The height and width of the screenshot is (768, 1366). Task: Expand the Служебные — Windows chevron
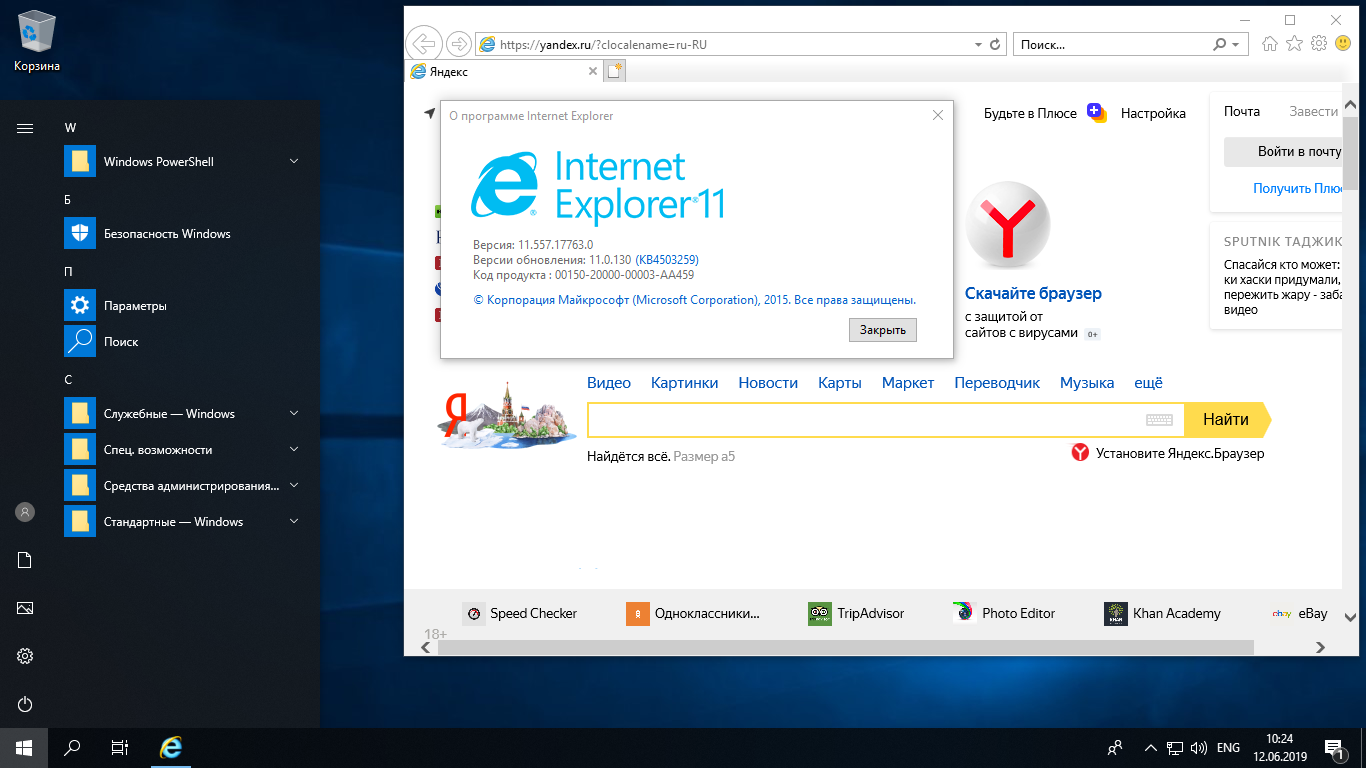click(x=294, y=413)
